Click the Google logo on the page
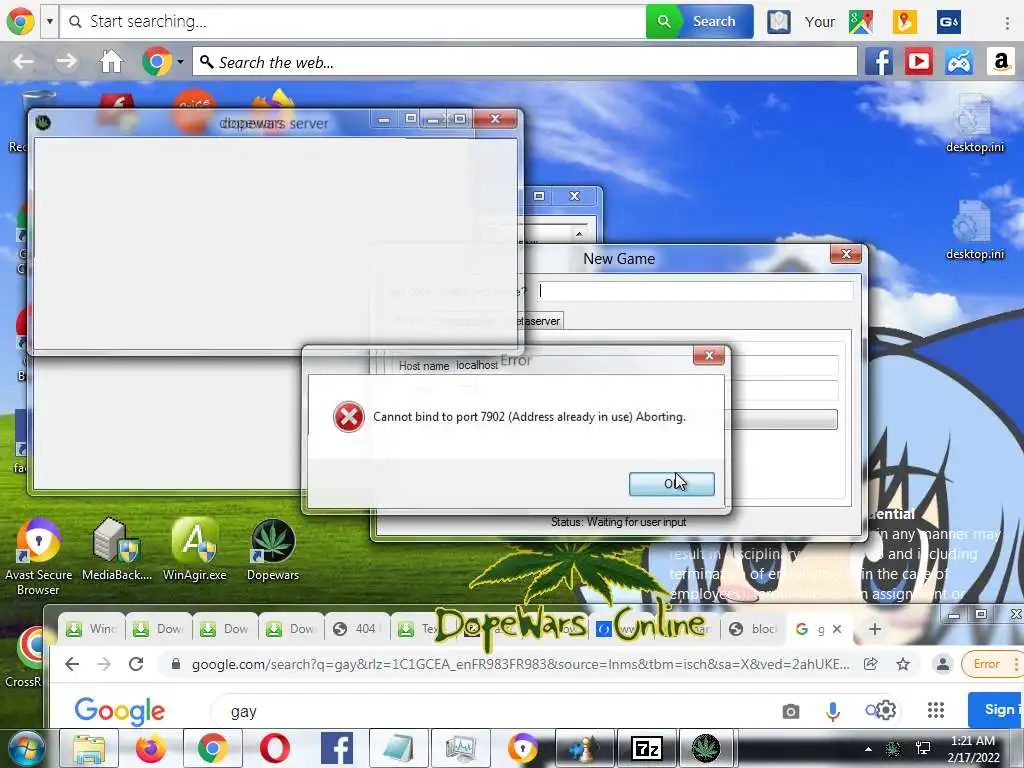 click(x=120, y=711)
